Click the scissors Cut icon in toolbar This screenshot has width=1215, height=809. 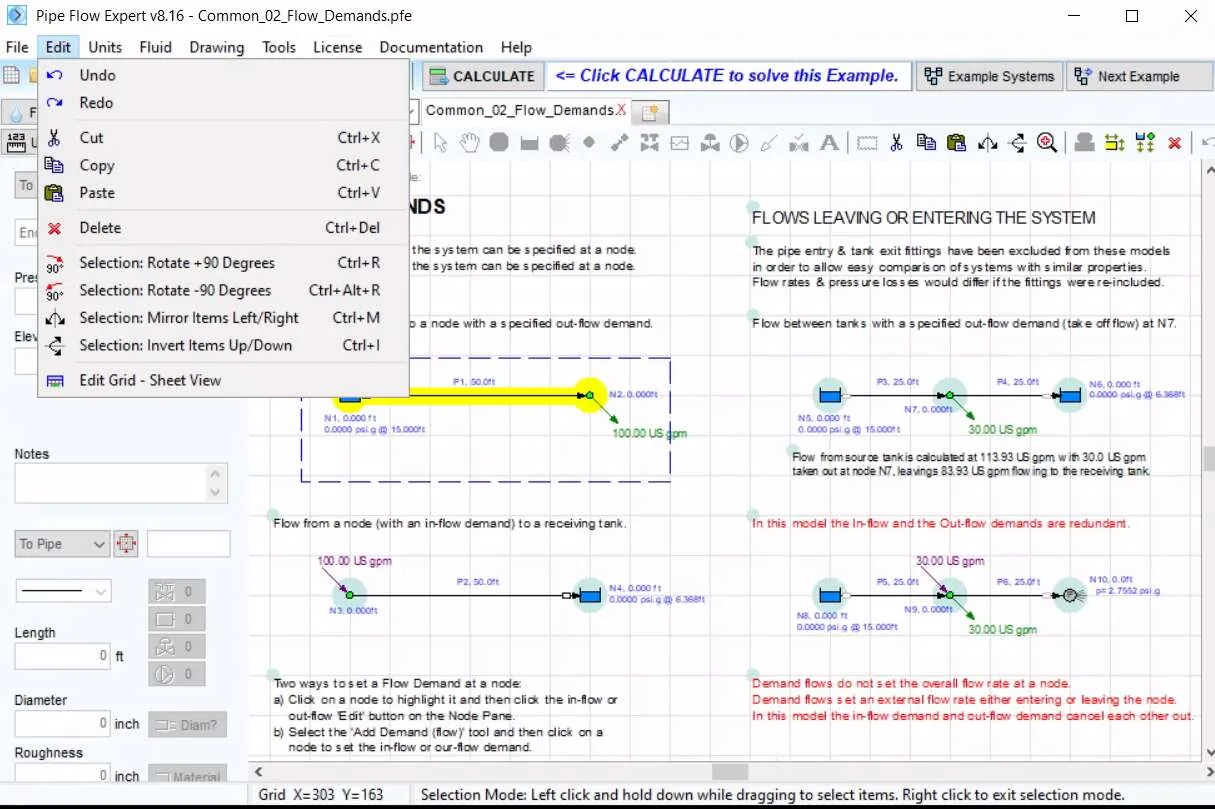[897, 143]
